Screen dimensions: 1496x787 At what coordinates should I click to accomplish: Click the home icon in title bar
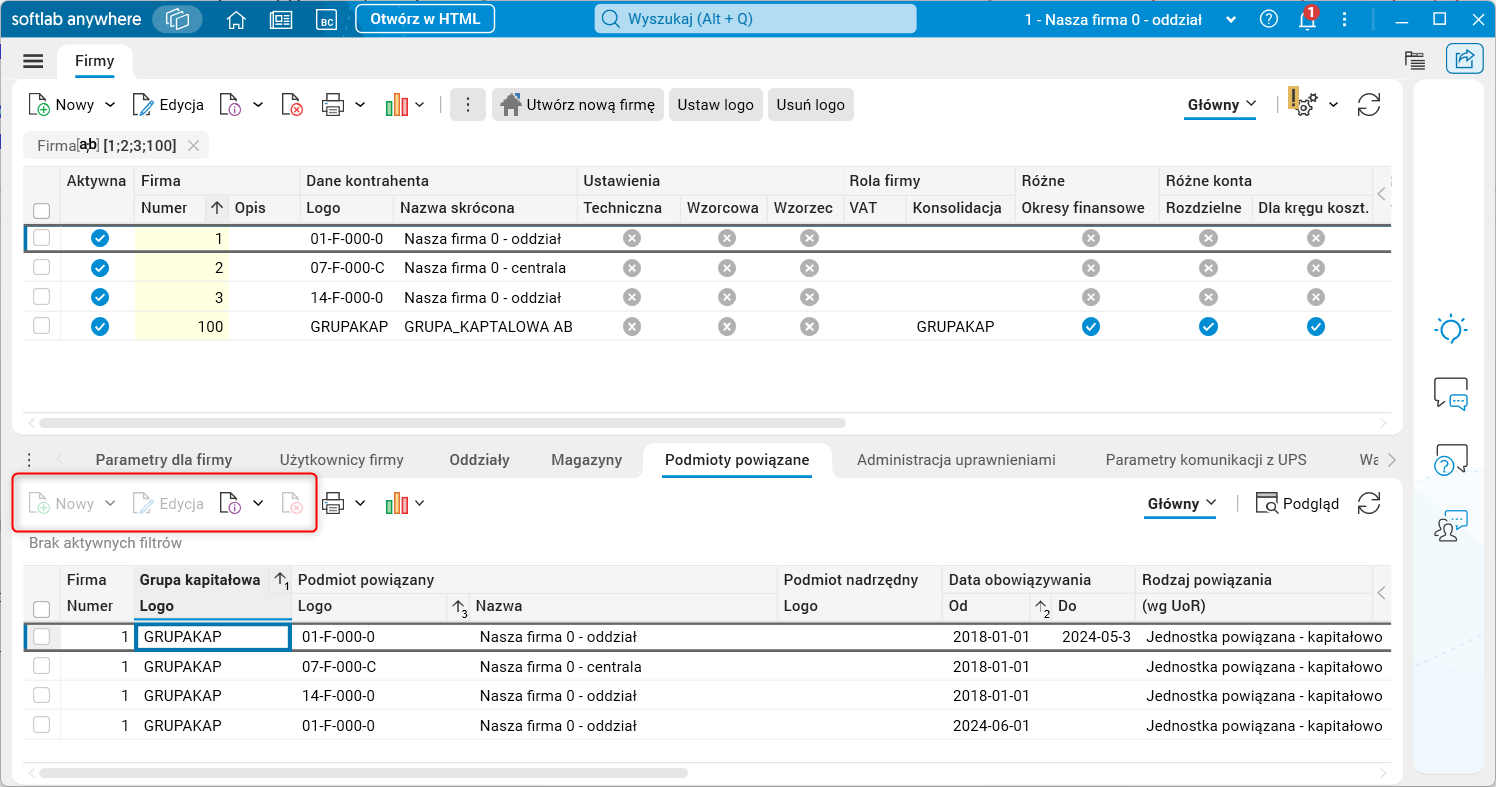[236, 19]
